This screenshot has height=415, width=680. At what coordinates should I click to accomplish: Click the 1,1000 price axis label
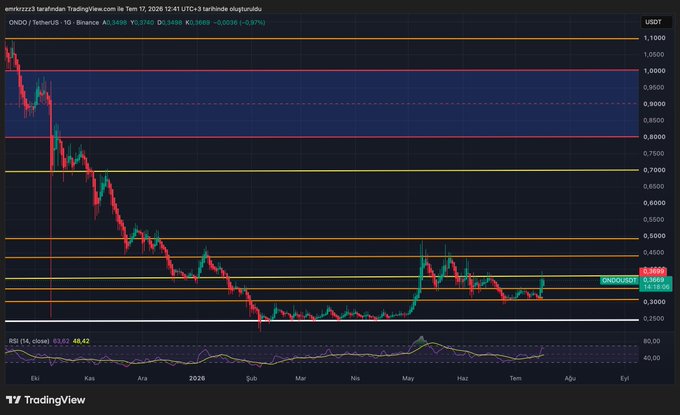tap(654, 38)
